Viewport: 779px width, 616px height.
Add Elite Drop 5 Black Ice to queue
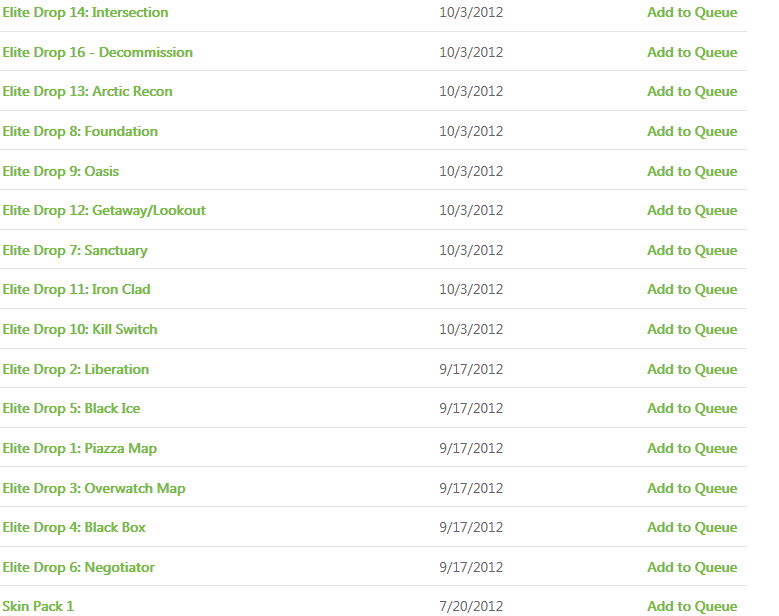pyautogui.click(x=692, y=408)
